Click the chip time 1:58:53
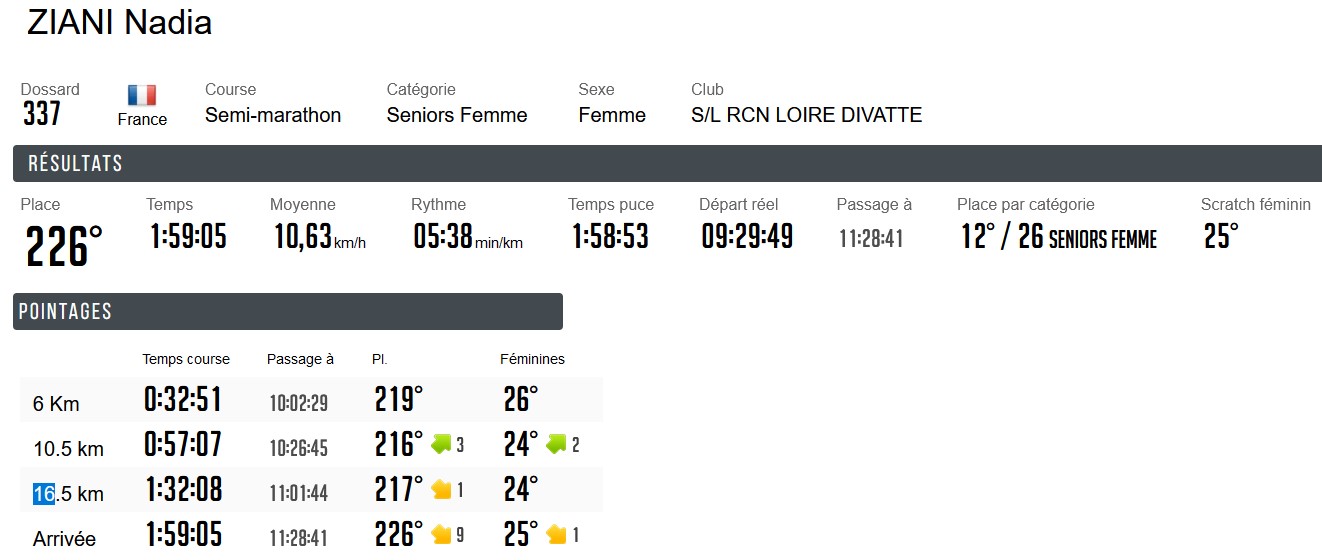This screenshot has width=1322, height=560. coord(610,237)
